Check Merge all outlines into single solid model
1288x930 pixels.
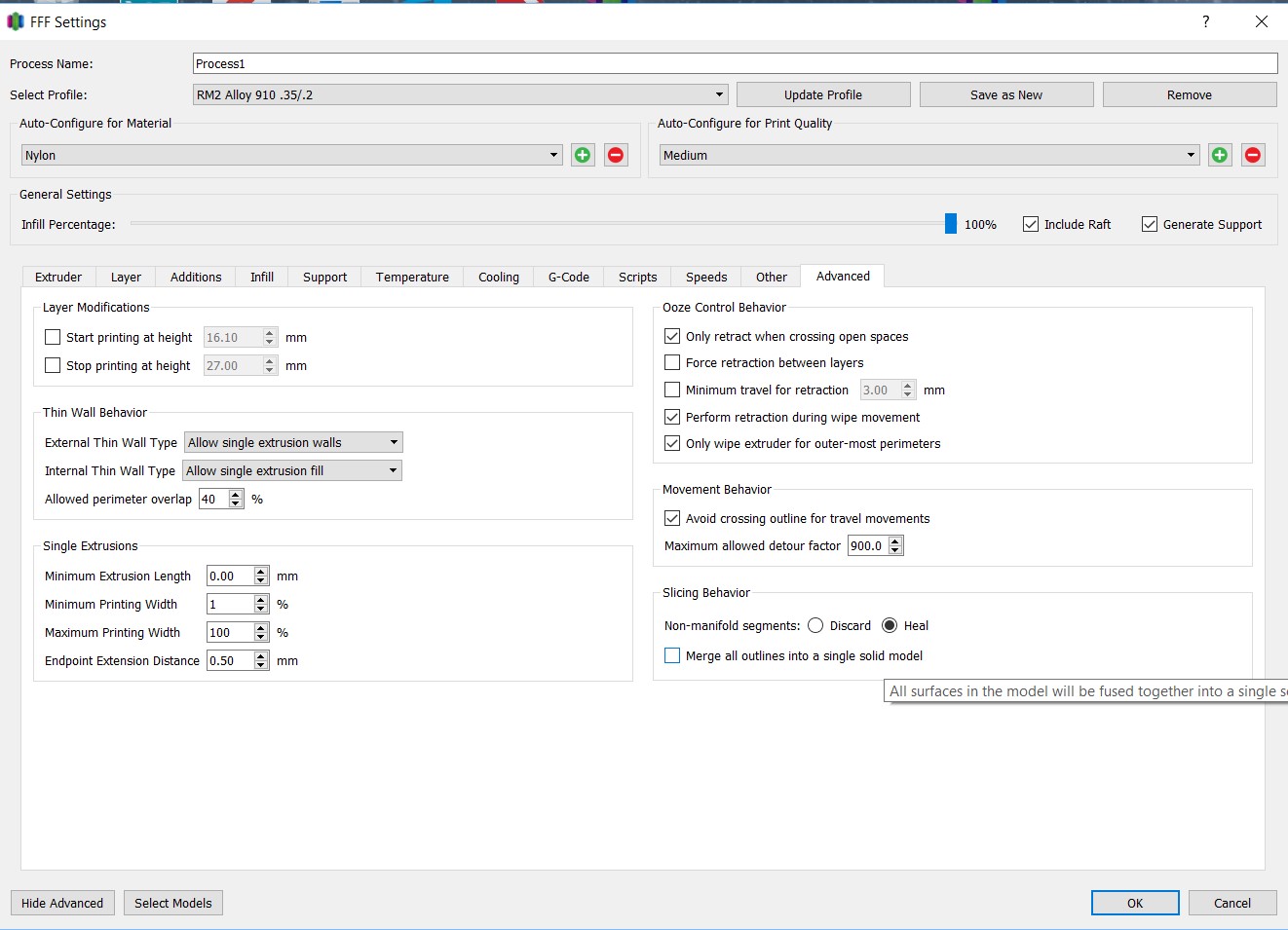[x=672, y=655]
